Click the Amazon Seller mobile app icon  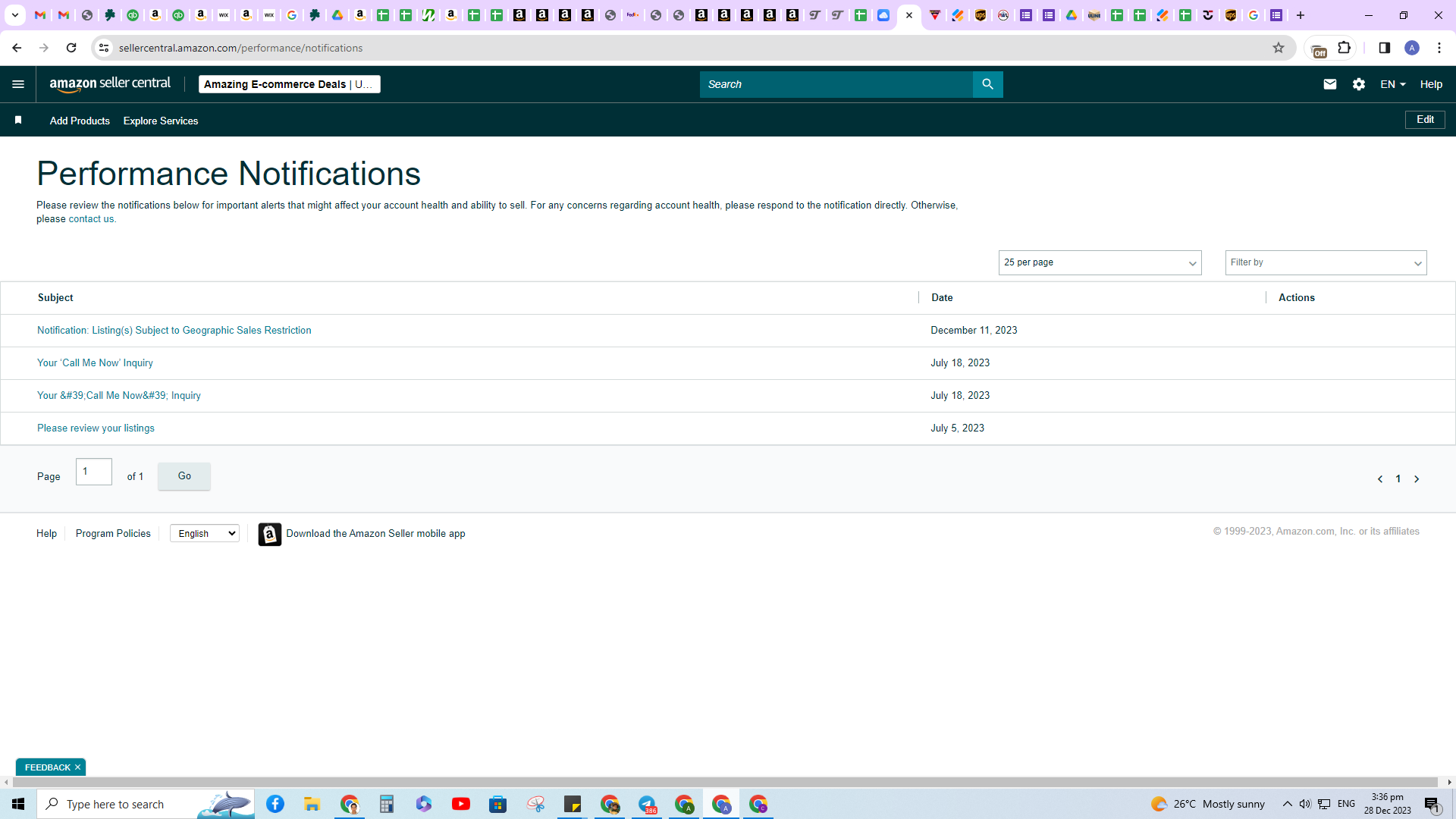(x=269, y=534)
